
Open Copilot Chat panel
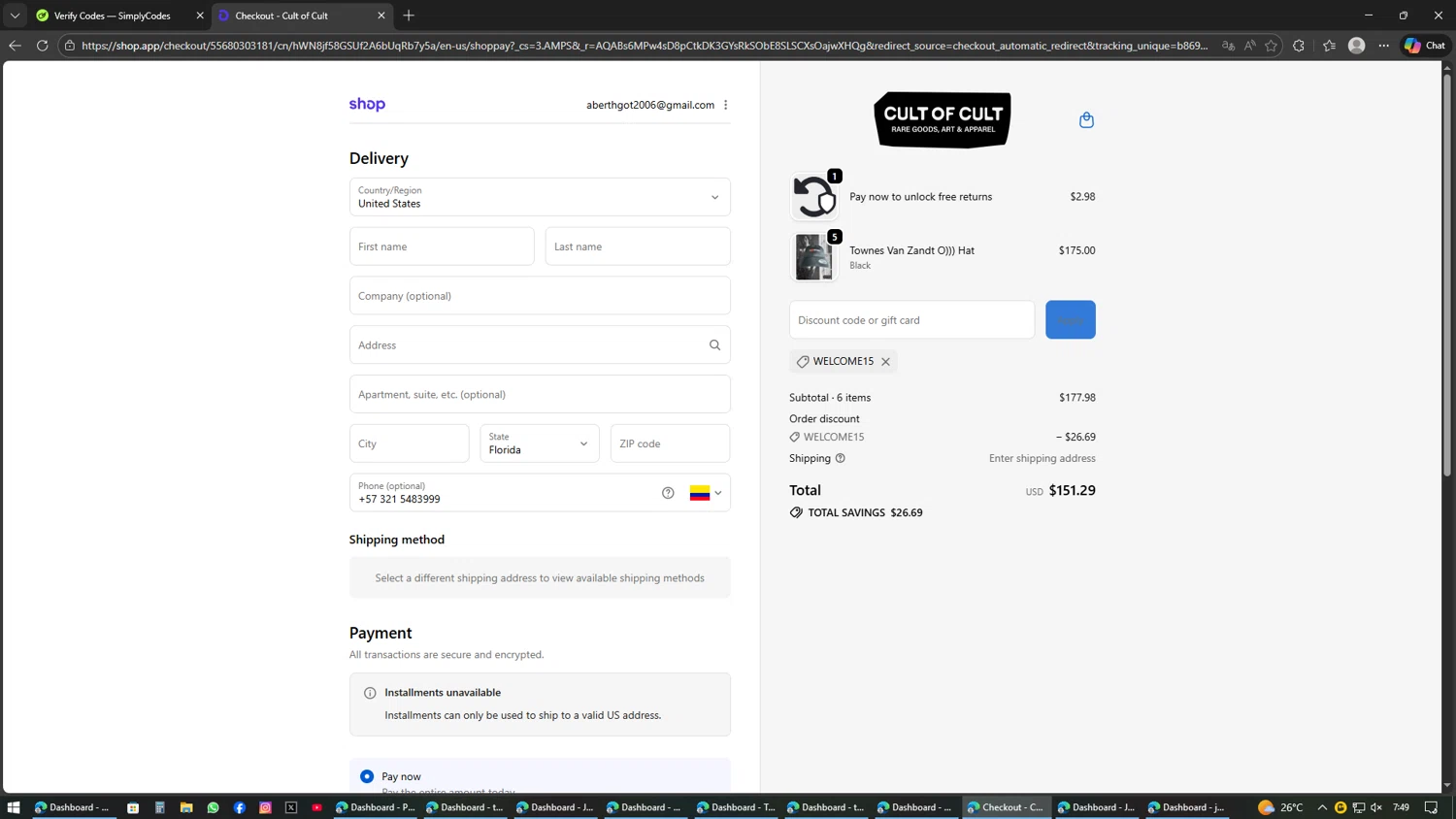click(1425, 46)
